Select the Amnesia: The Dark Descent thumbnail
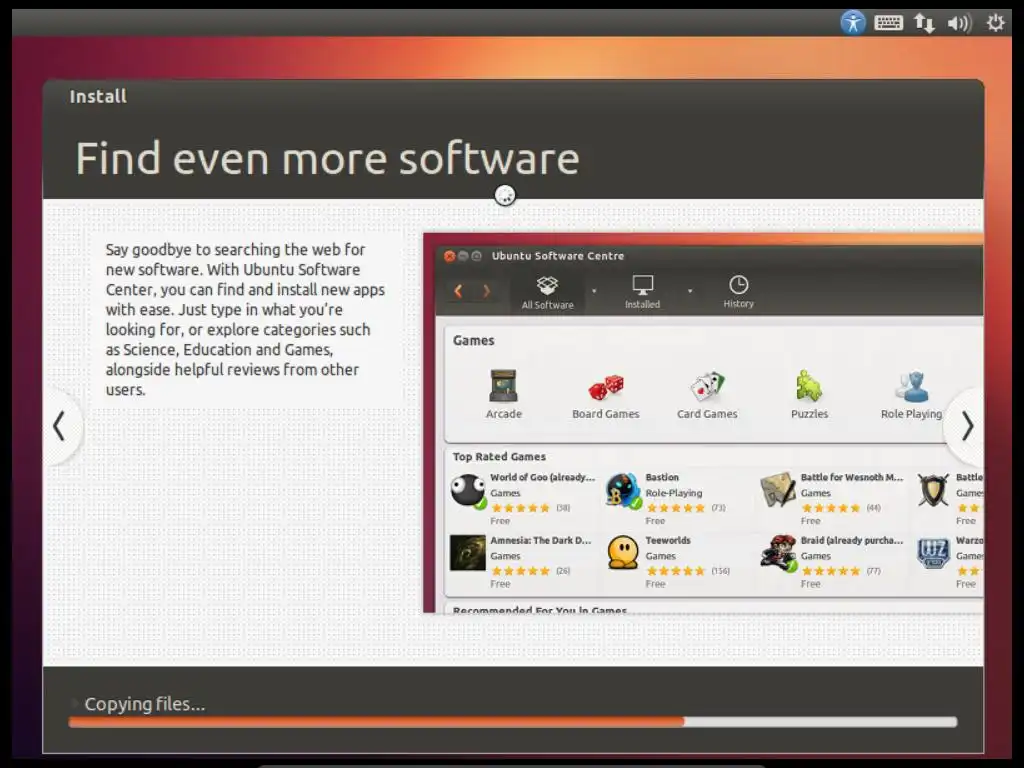The height and width of the screenshot is (768, 1024). tap(468, 553)
